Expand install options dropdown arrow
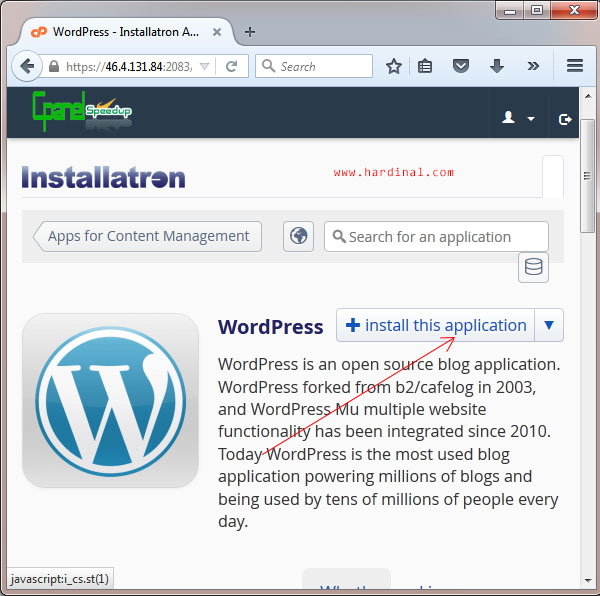The height and width of the screenshot is (596, 600). coord(549,325)
